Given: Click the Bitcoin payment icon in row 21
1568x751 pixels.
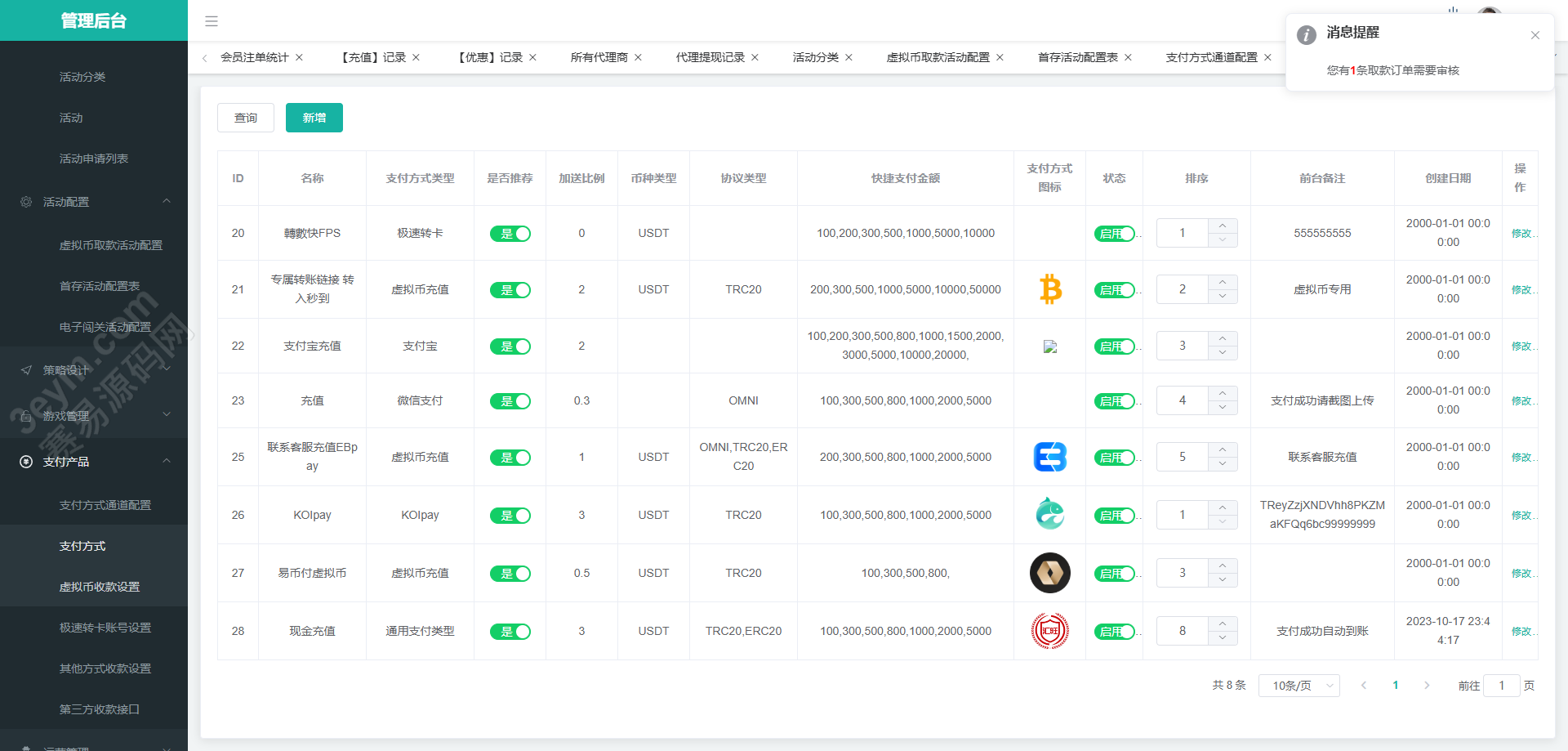Looking at the screenshot, I should point(1049,289).
